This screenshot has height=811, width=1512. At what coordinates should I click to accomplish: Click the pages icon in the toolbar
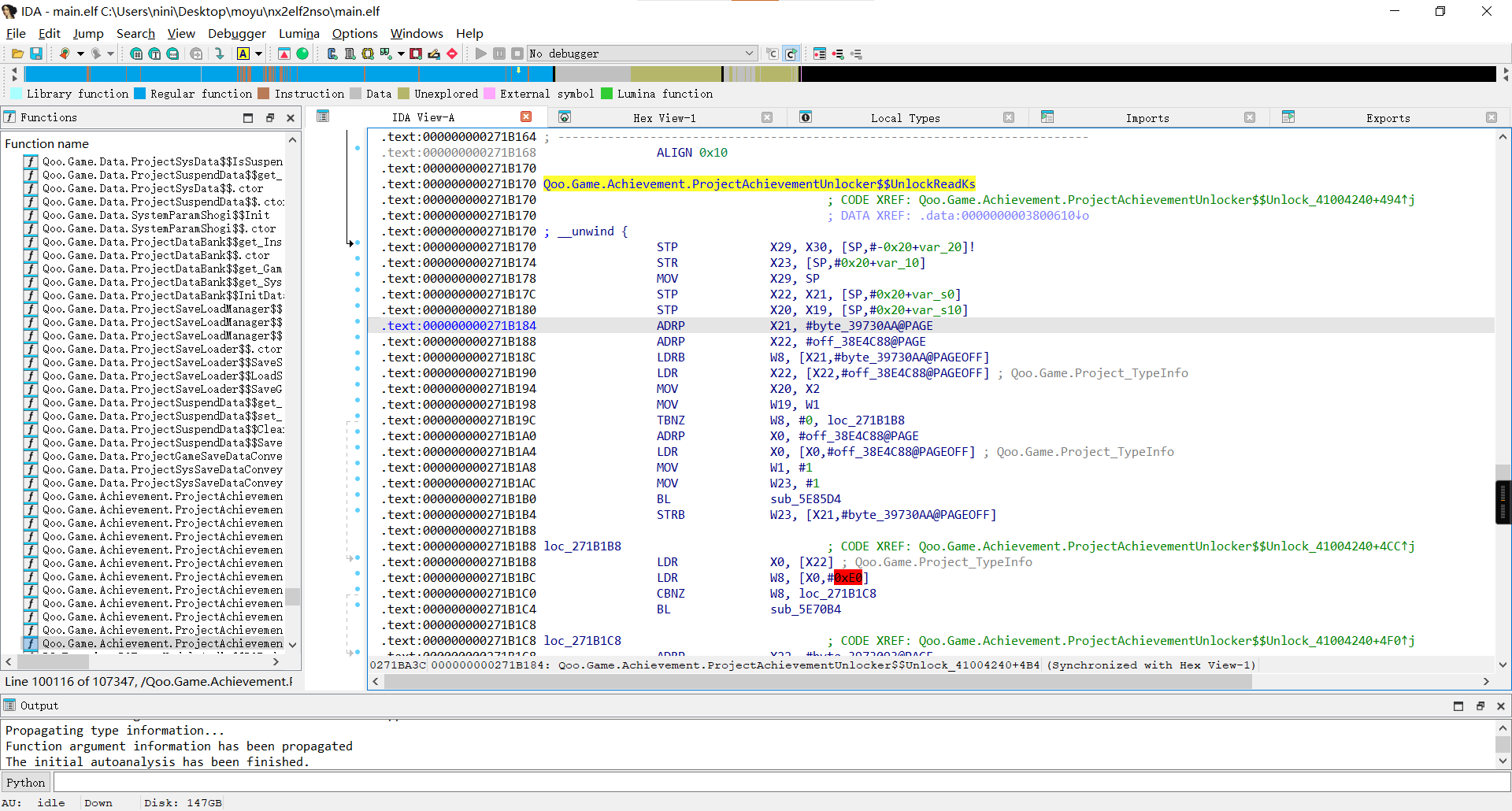[x=350, y=54]
